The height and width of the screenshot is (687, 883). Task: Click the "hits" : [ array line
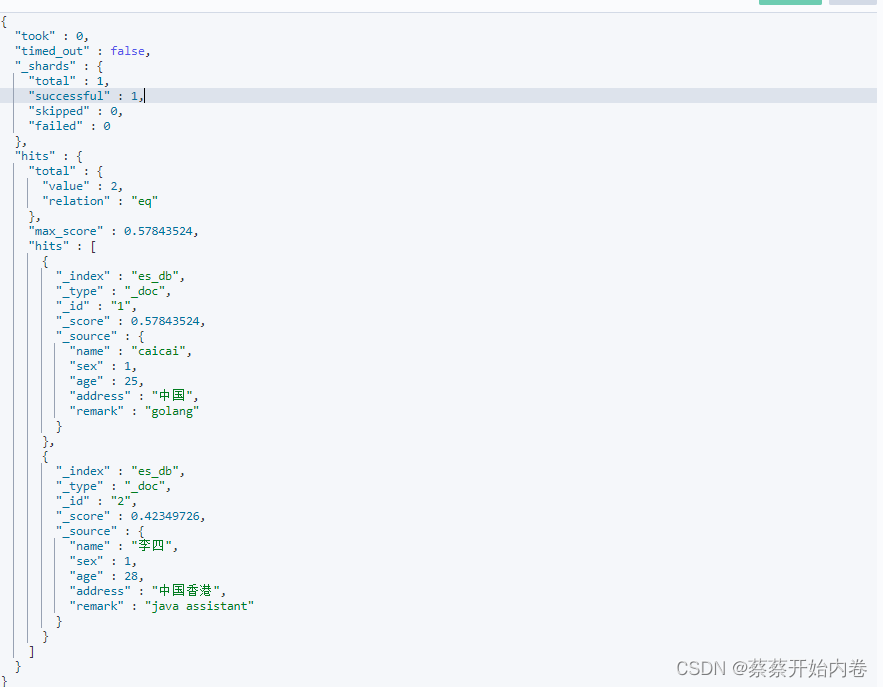[62, 246]
